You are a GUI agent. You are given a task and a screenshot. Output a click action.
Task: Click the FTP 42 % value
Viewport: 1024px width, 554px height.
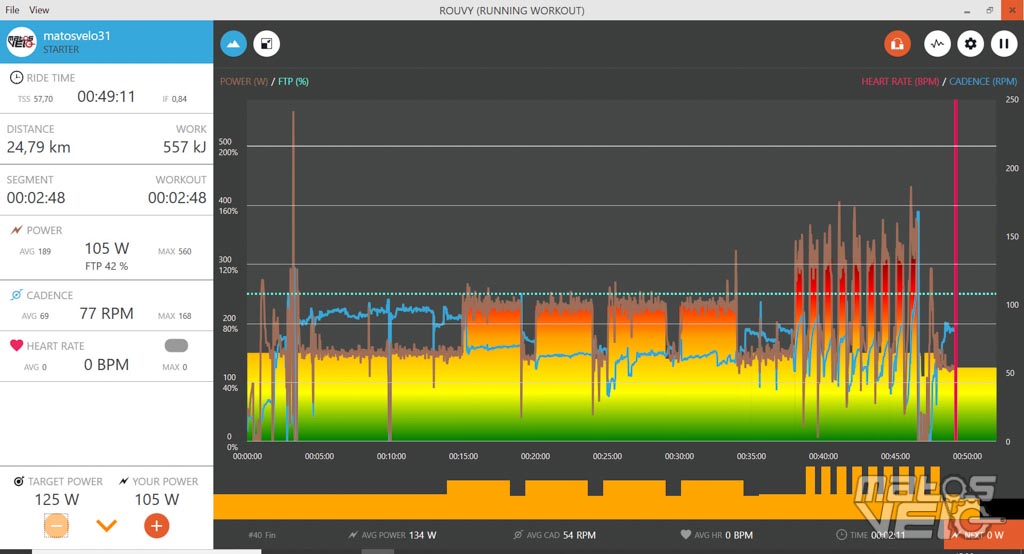coord(106,266)
